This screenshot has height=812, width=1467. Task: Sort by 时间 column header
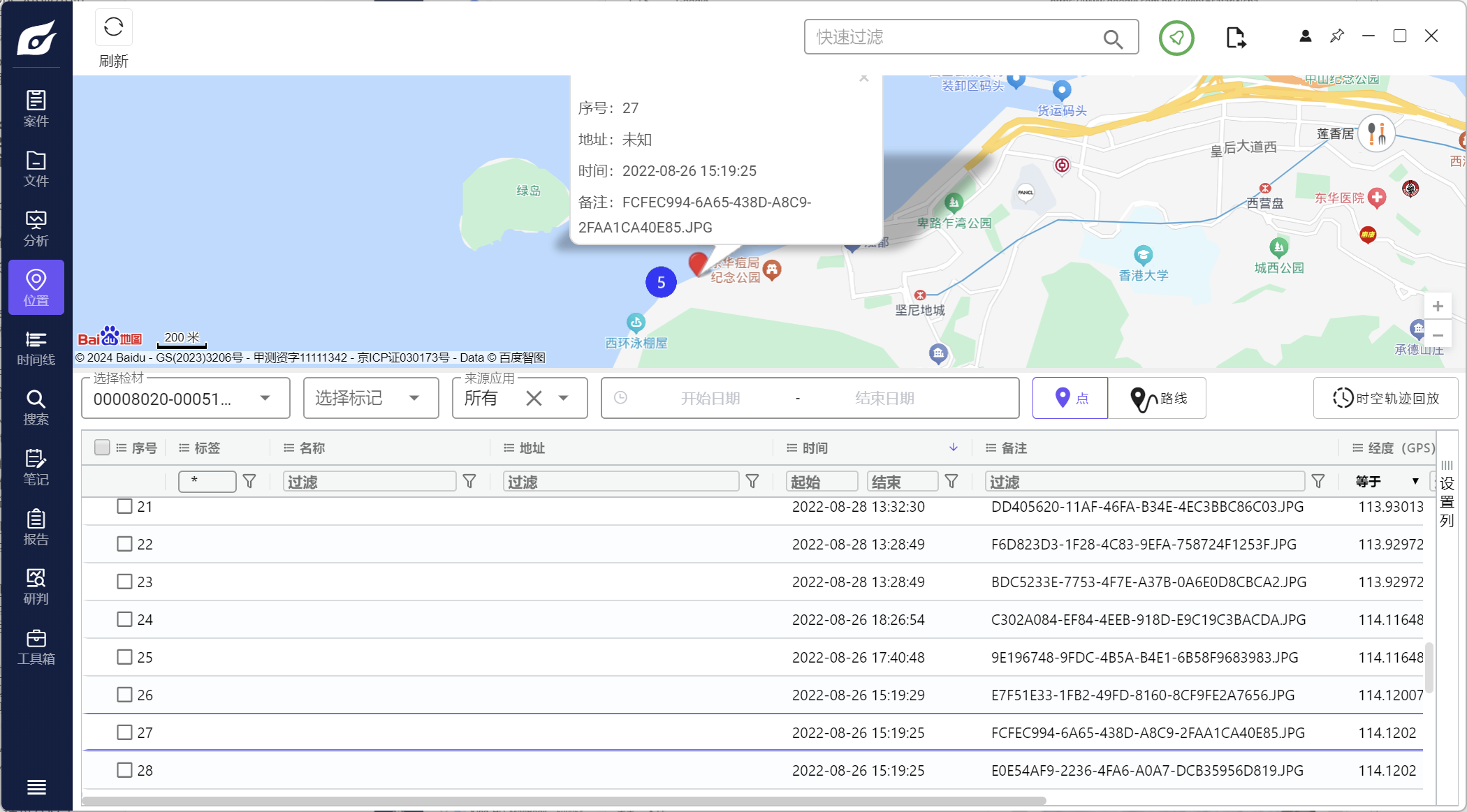coord(815,448)
